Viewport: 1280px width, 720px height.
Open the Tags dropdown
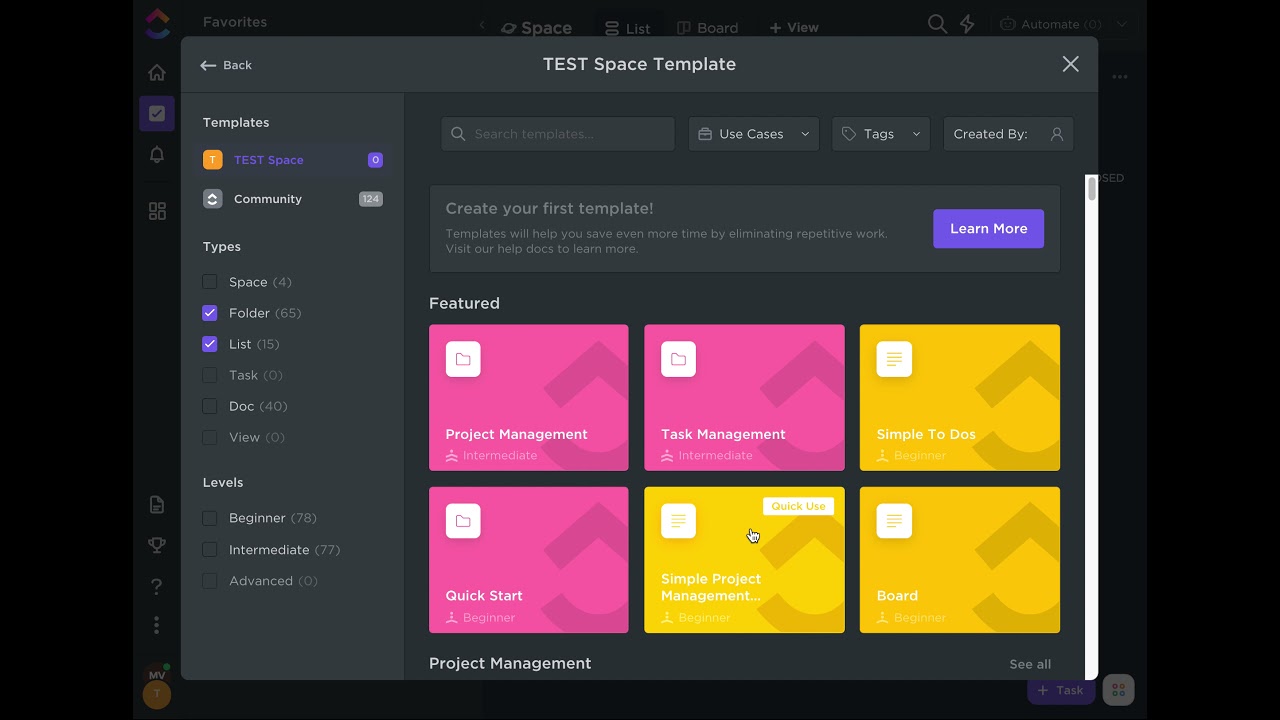(881, 134)
